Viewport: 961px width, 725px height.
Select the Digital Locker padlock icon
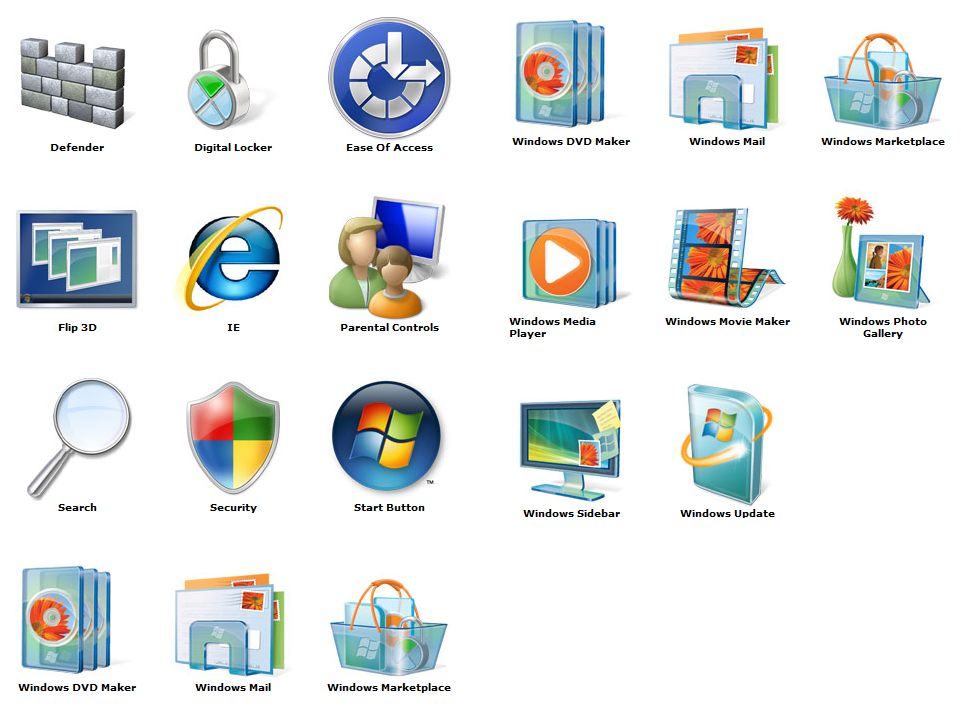(x=219, y=80)
